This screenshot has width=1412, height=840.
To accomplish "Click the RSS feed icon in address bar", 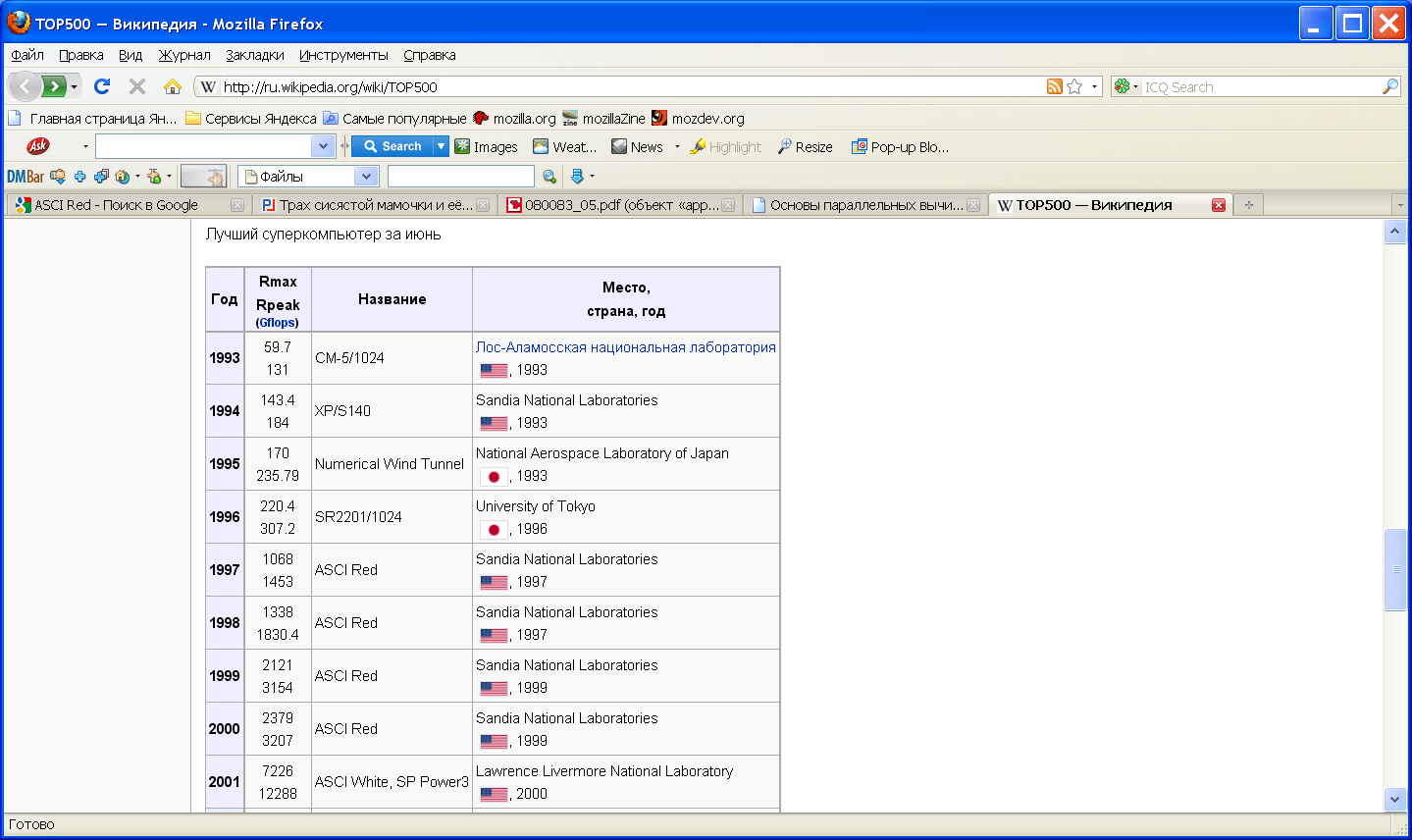I will [x=1055, y=86].
